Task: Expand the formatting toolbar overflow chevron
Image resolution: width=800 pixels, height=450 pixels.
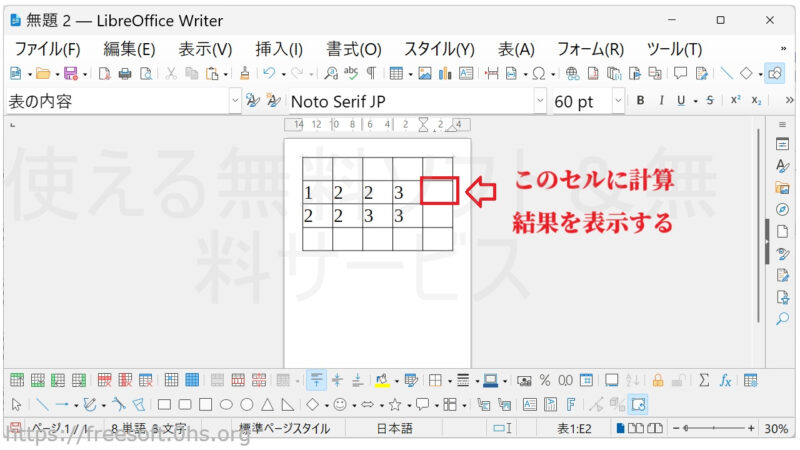Action: pos(789,101)
